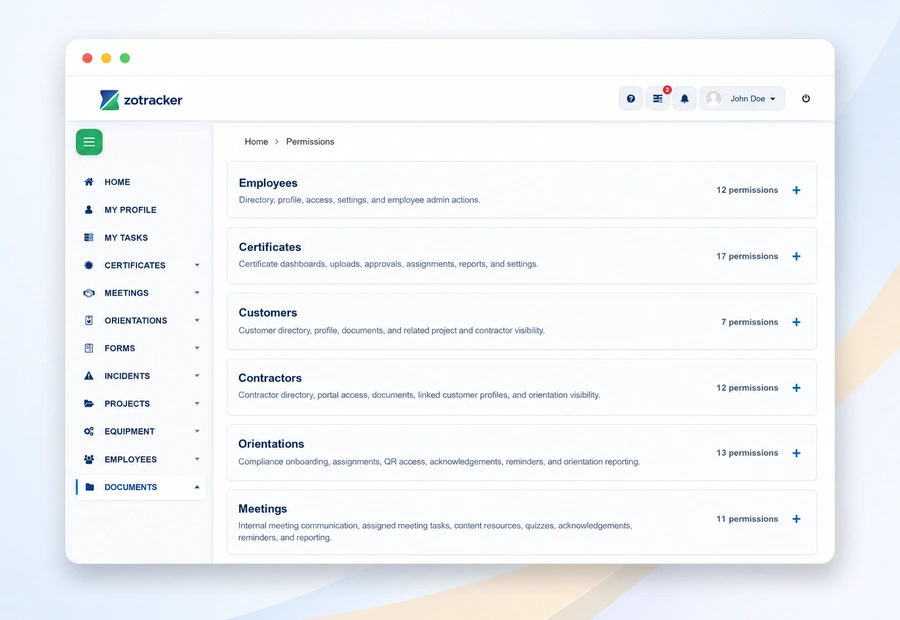The height and width of the screenshot is (620, 900).
Task: Click the Projects folder icon
Action: pos(88,404)
